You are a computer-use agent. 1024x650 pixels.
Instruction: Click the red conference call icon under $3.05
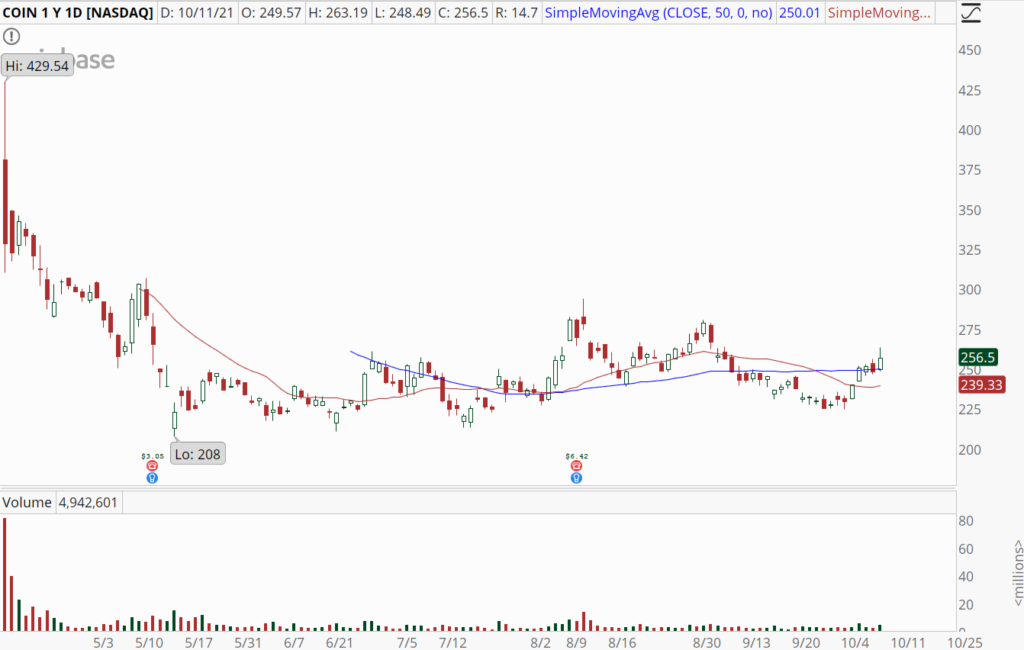(152, 466)
